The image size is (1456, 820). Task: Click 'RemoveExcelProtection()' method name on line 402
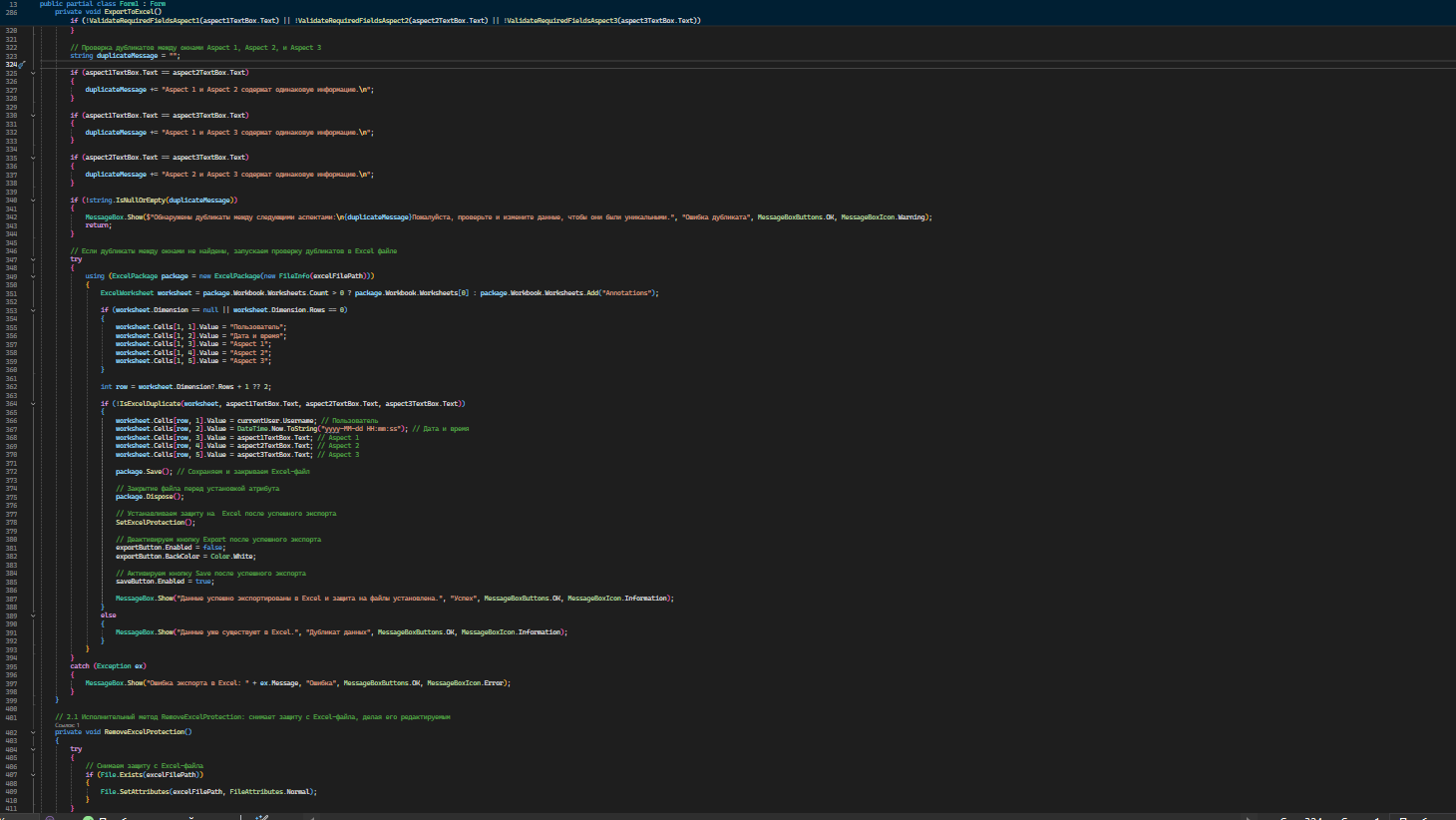coord(148,732)
